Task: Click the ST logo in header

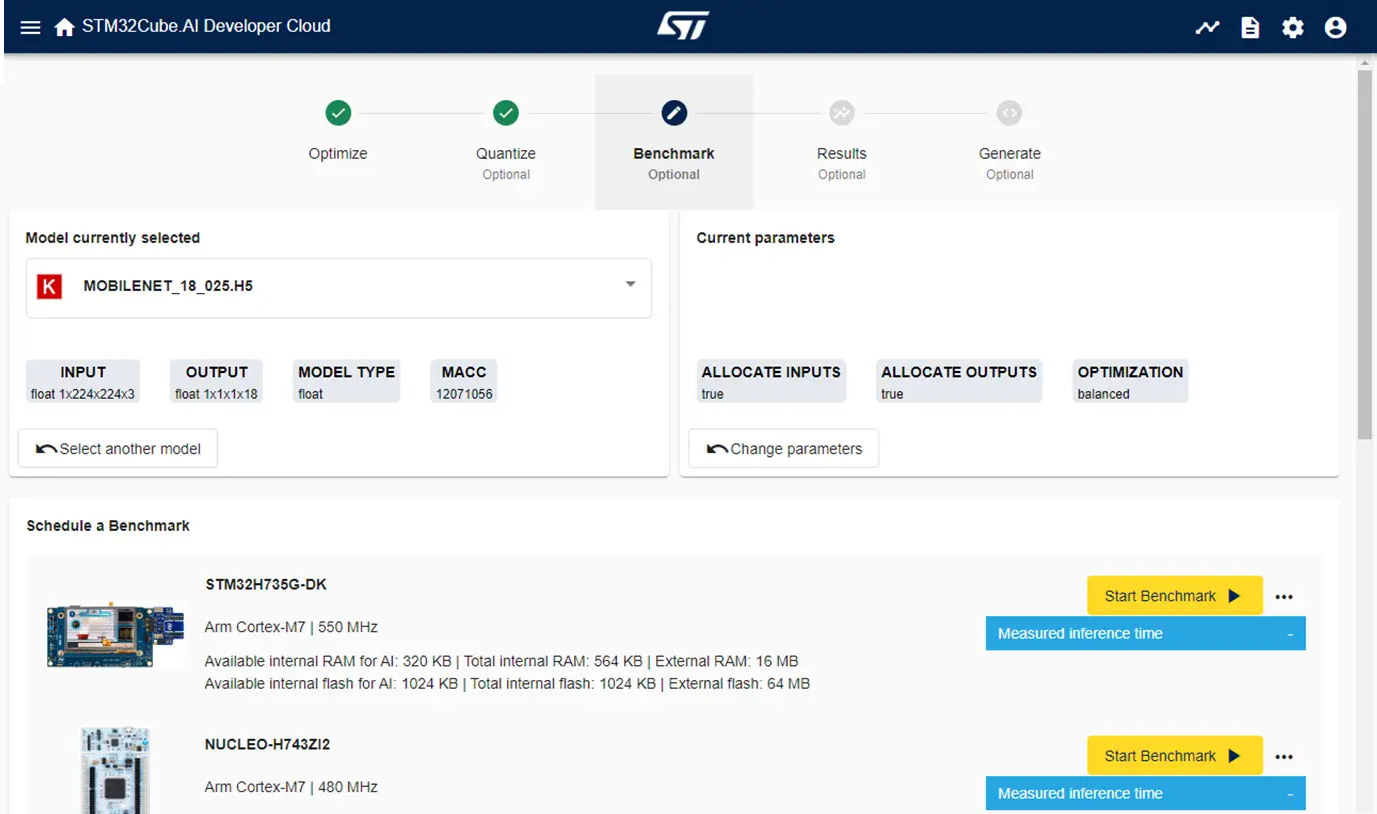Action: pyautogui.click(x=683, y=26)
